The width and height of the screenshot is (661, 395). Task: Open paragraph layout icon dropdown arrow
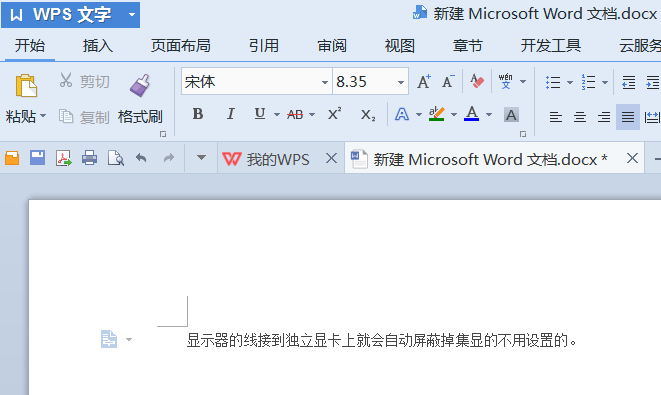(x=129, y=339)
